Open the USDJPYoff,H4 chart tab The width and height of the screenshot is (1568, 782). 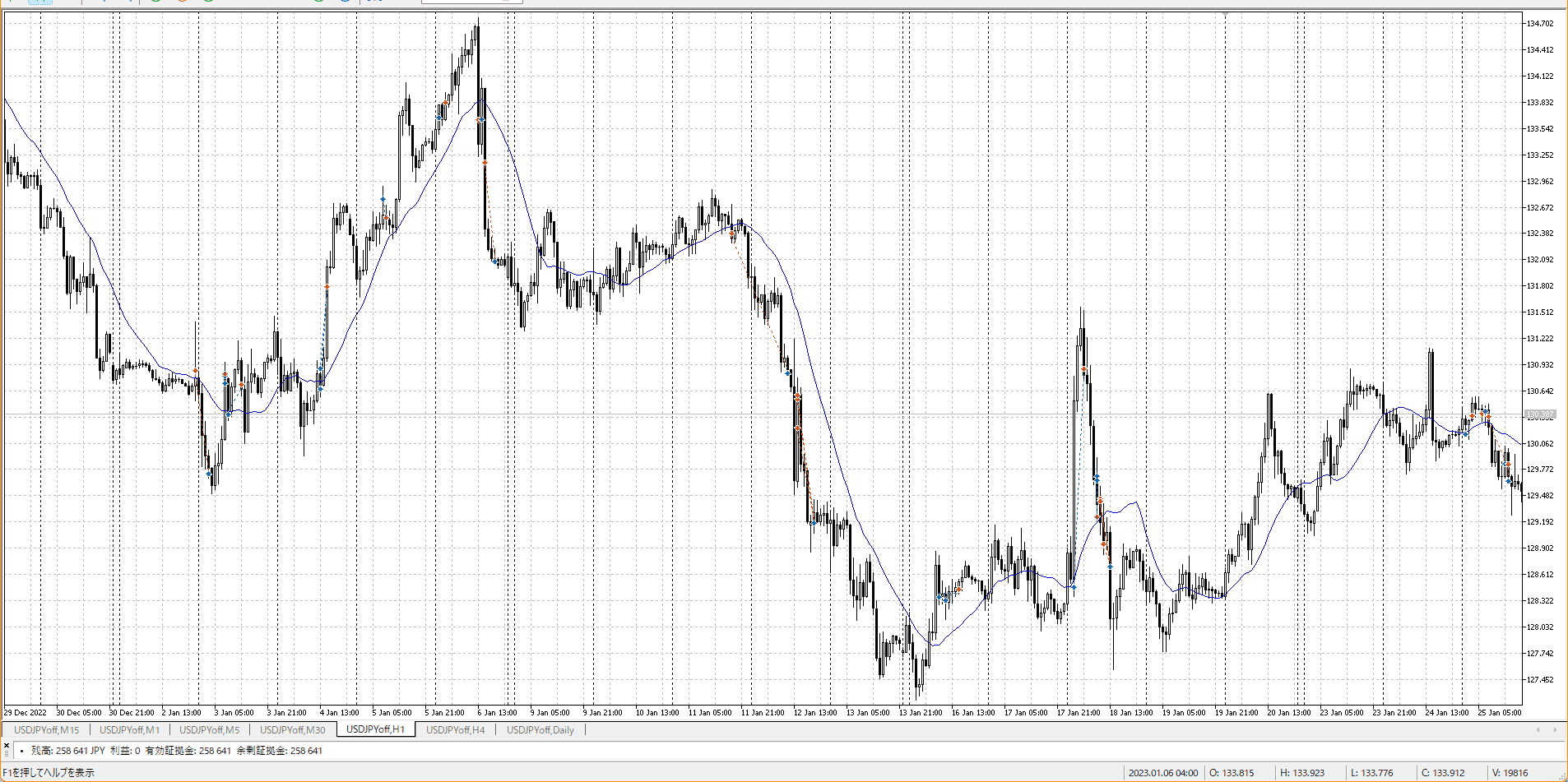tap(456, 729)
